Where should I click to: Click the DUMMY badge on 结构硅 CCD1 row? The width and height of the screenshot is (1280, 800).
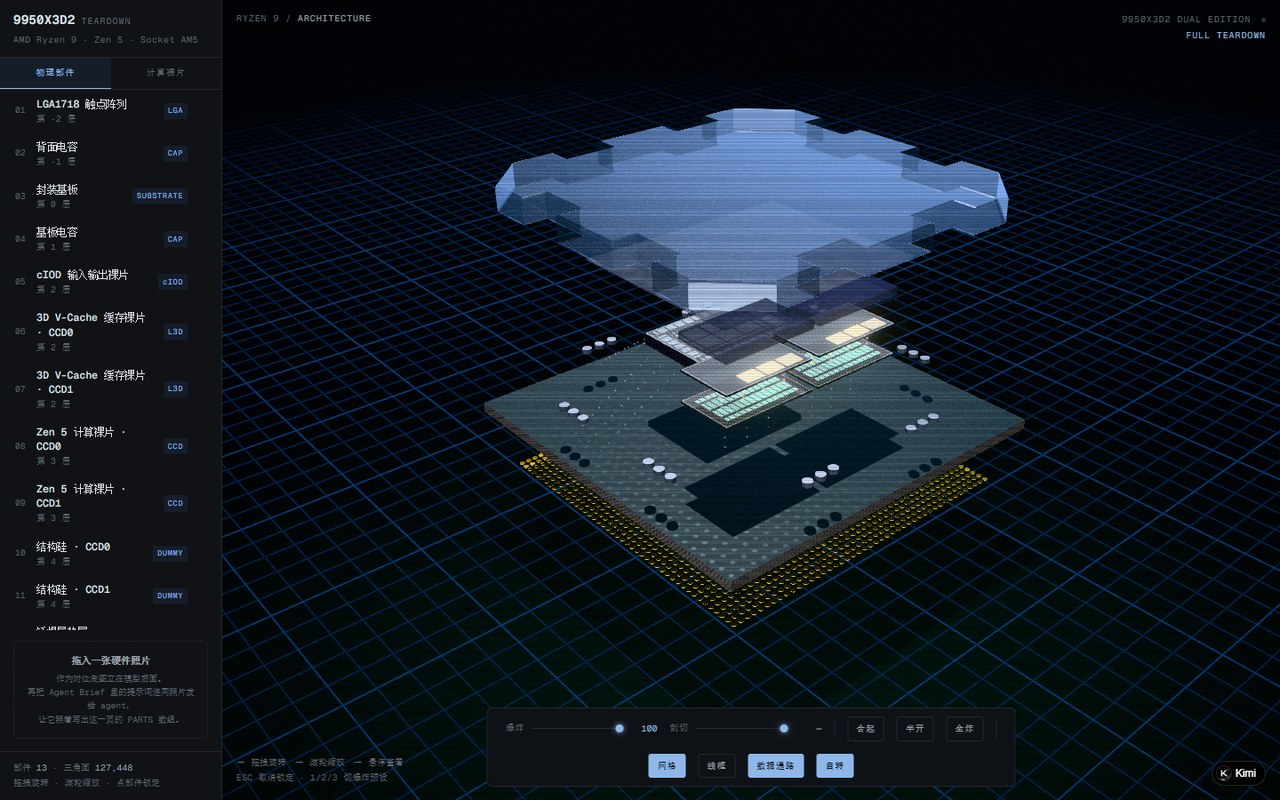point(170,596)
